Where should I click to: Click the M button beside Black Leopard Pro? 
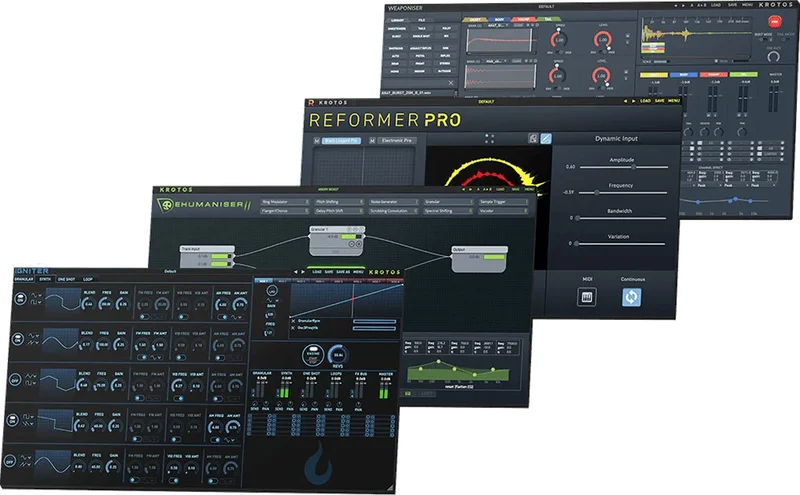316,140
